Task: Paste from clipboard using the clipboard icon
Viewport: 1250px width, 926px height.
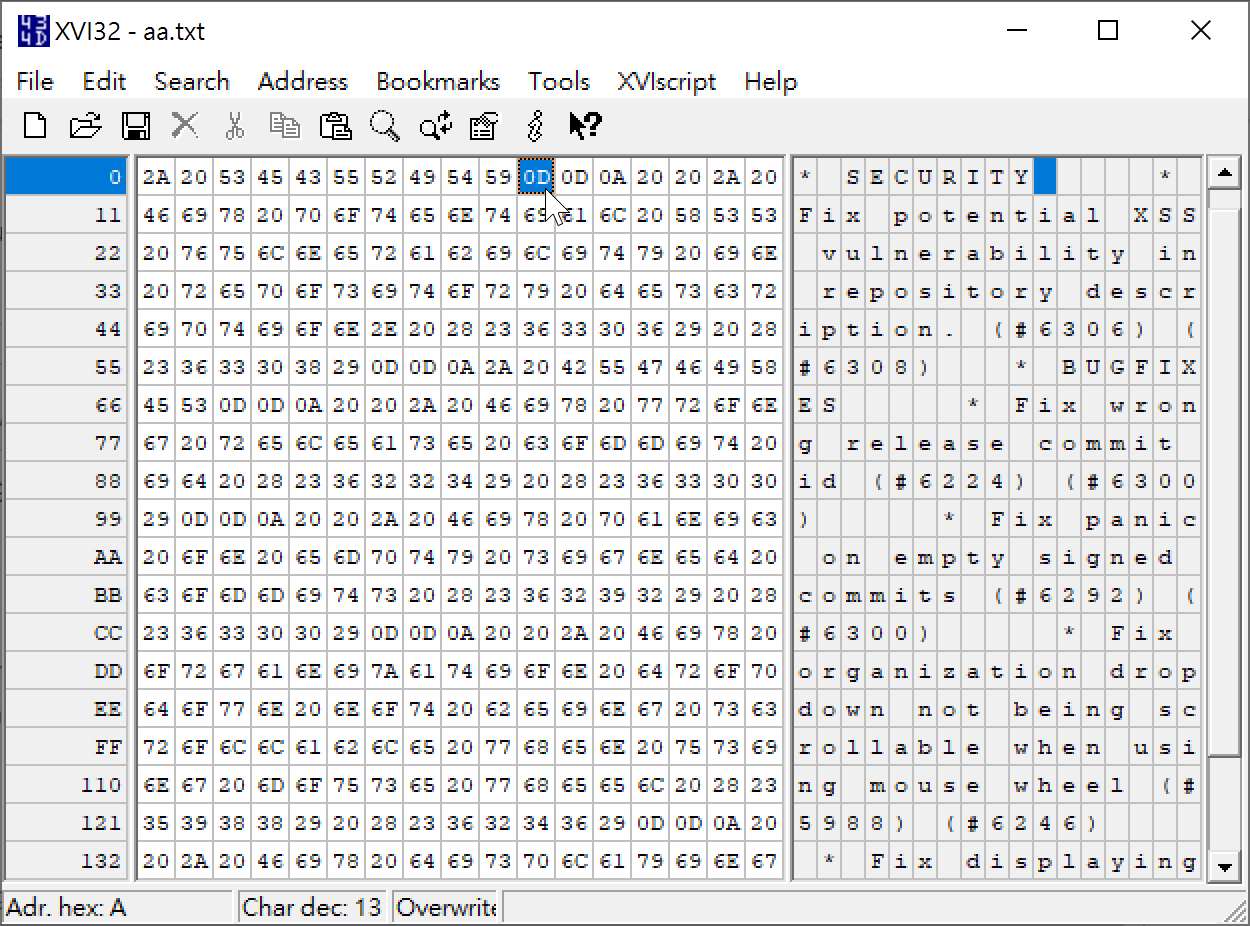Action: point(335,126)
